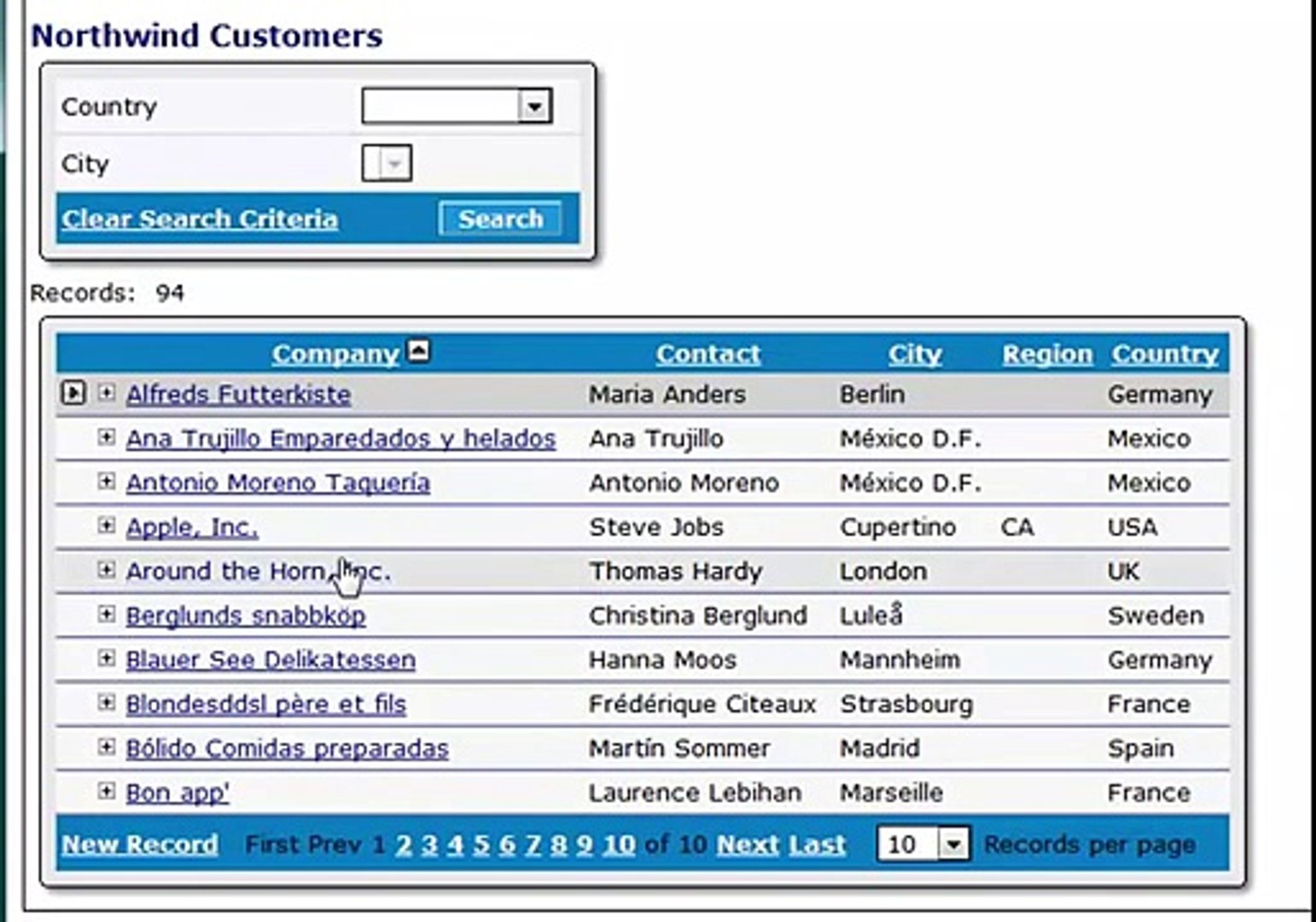Open Apple, Inc. company link
The width and height of the screenshot is (1316, 922).
coord(192,527)
